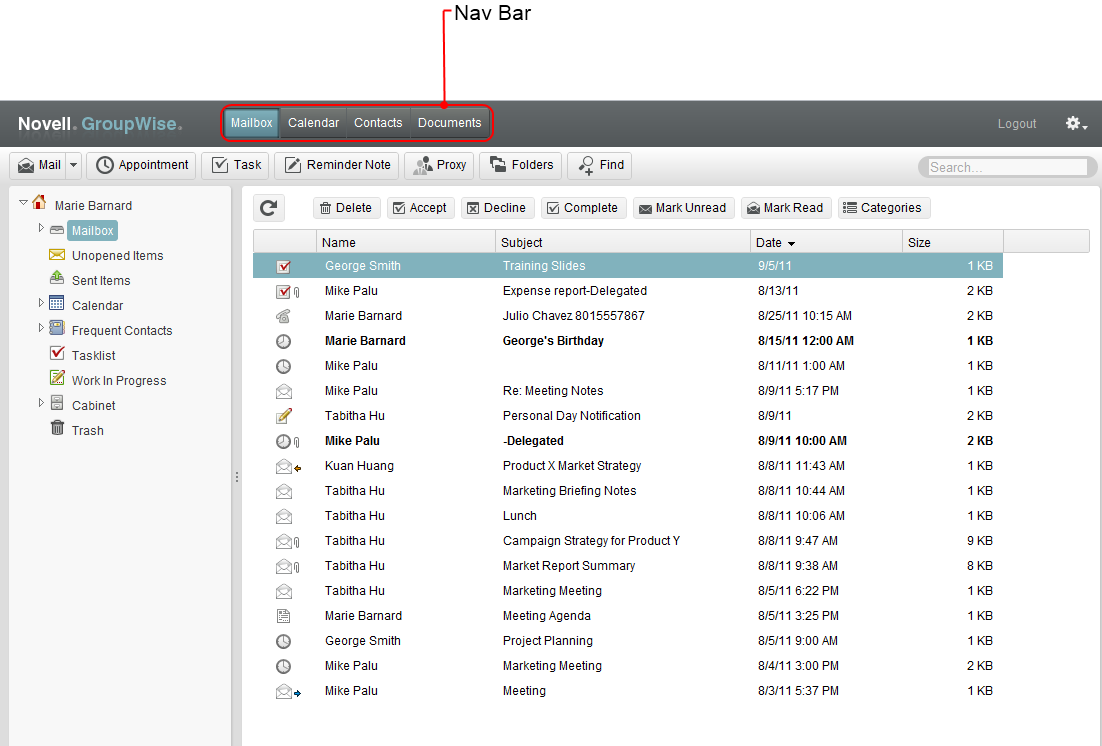
Task: Switch to the Documents tab
Action: (x=450, y=123)
